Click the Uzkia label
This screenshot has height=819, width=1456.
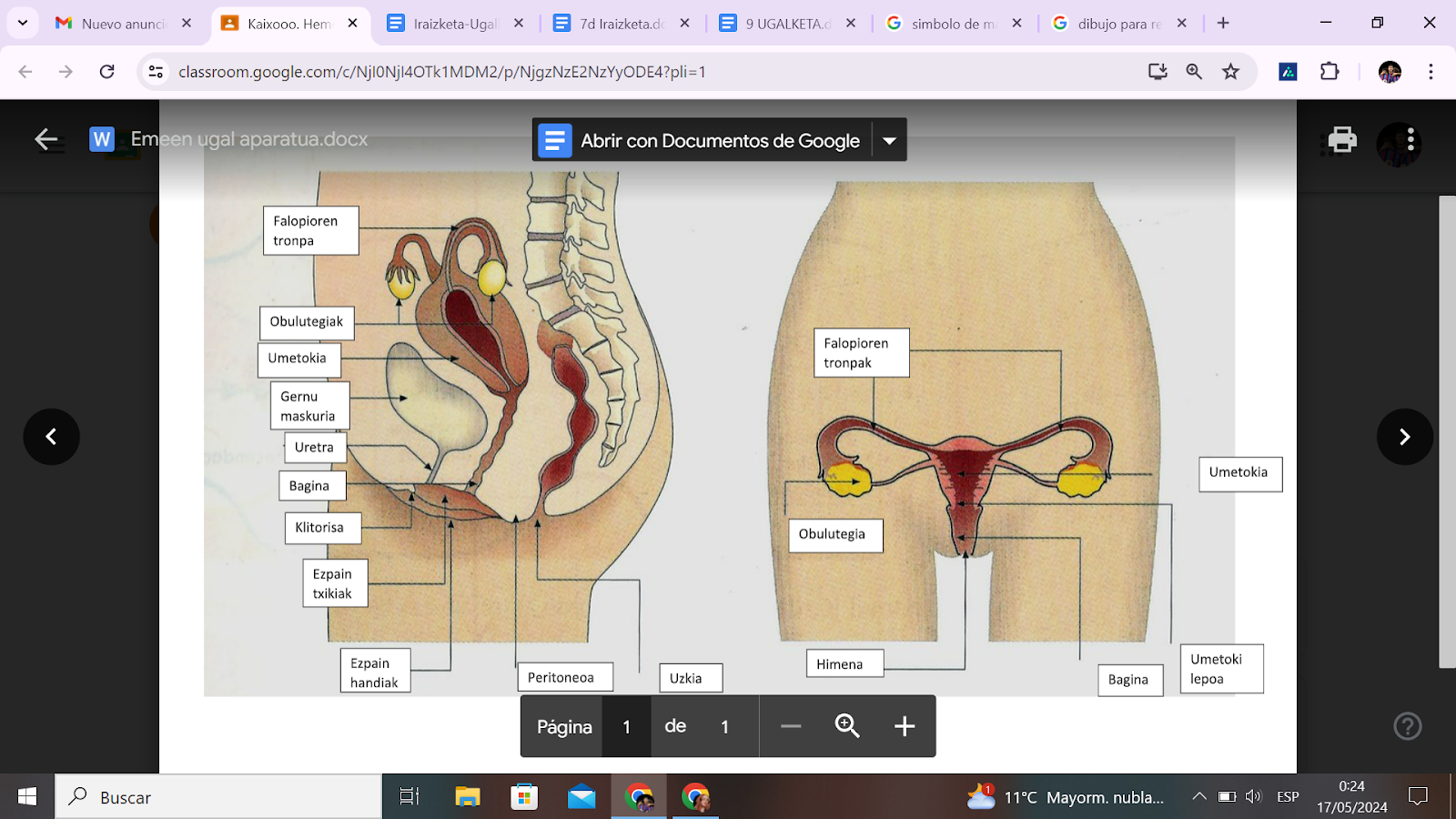(691, 678)
